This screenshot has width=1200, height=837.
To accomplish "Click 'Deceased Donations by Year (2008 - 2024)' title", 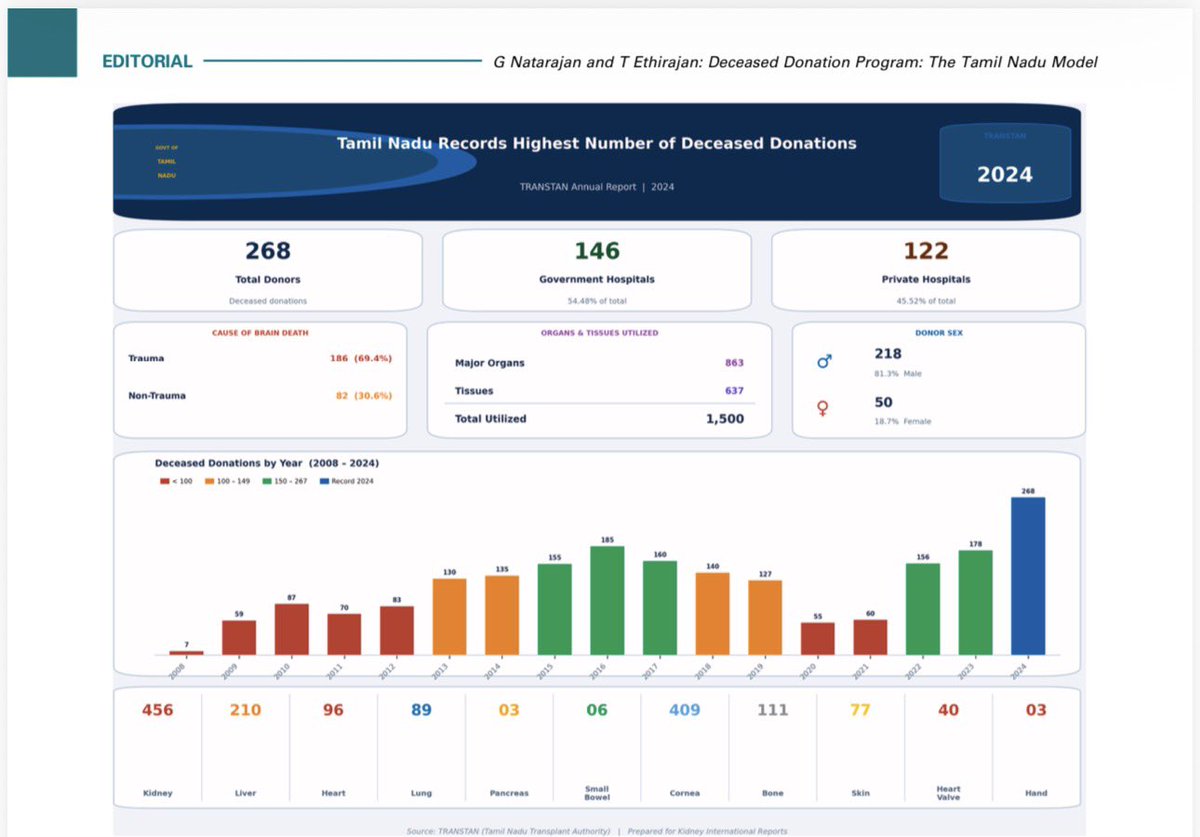I will (267, 463).
